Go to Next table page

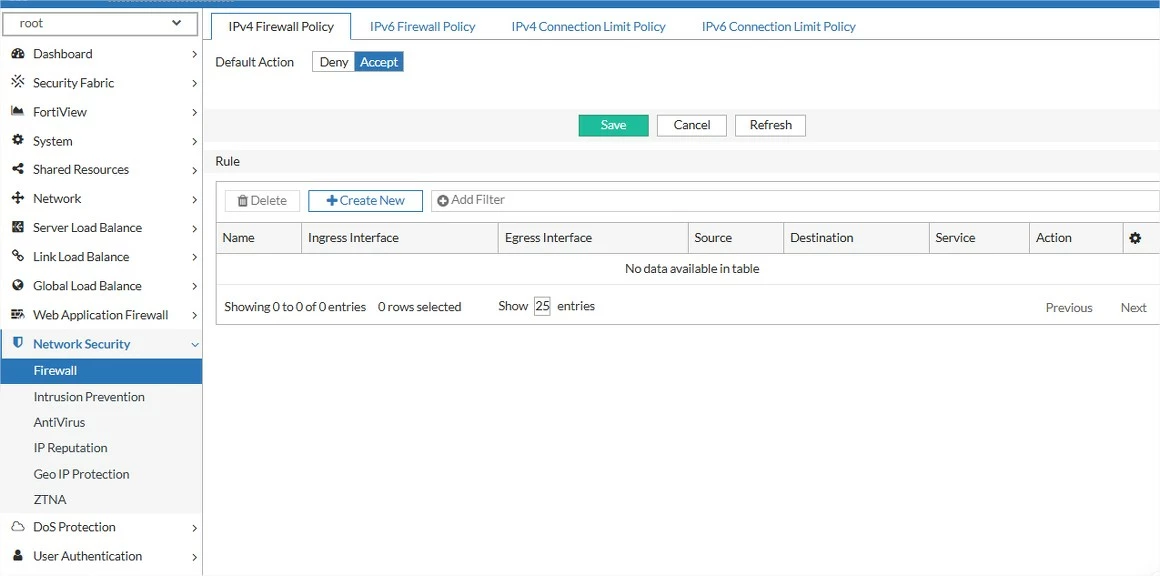tap(1133, 308)
